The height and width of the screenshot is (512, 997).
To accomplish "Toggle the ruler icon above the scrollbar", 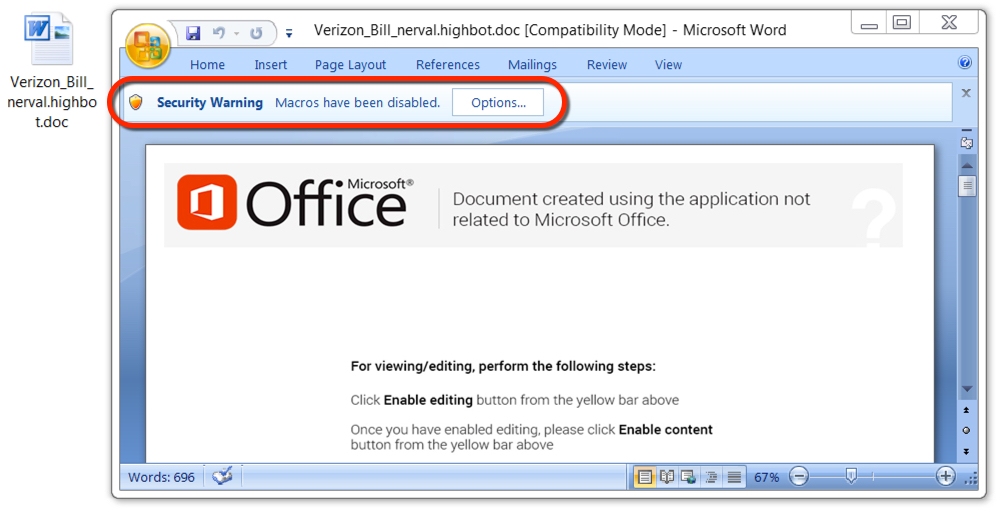I will pyautogui.click(x=966, y=143).
